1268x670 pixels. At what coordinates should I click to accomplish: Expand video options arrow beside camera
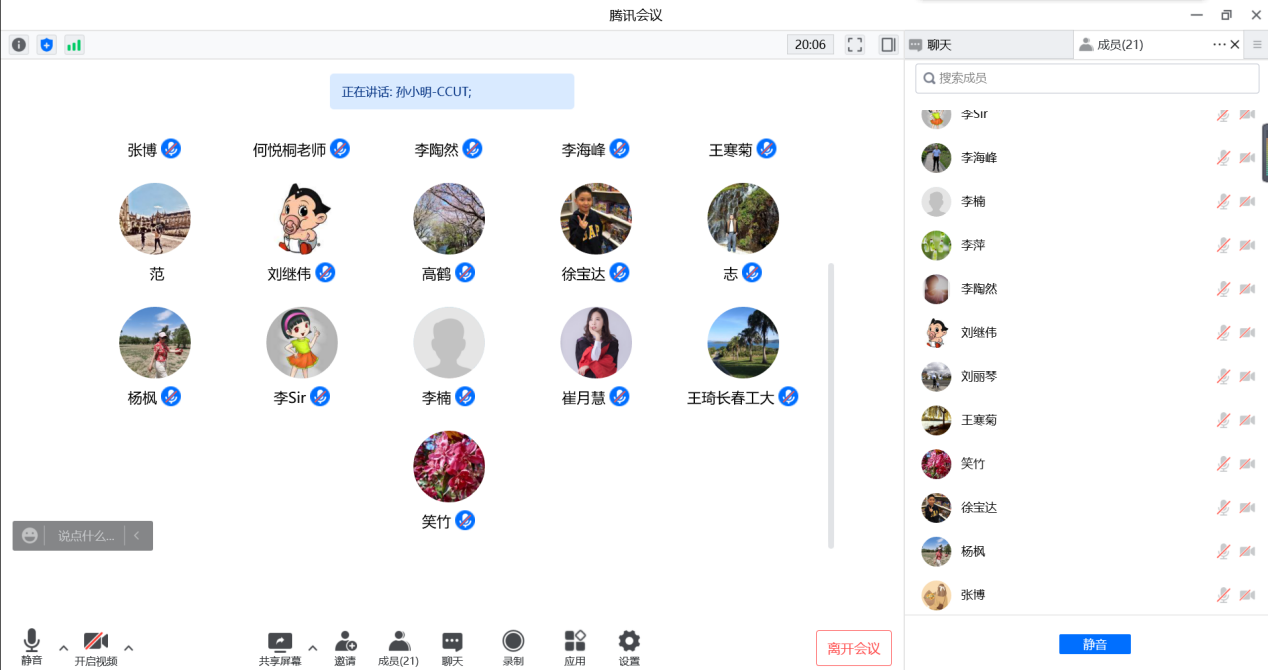point(128,647)
